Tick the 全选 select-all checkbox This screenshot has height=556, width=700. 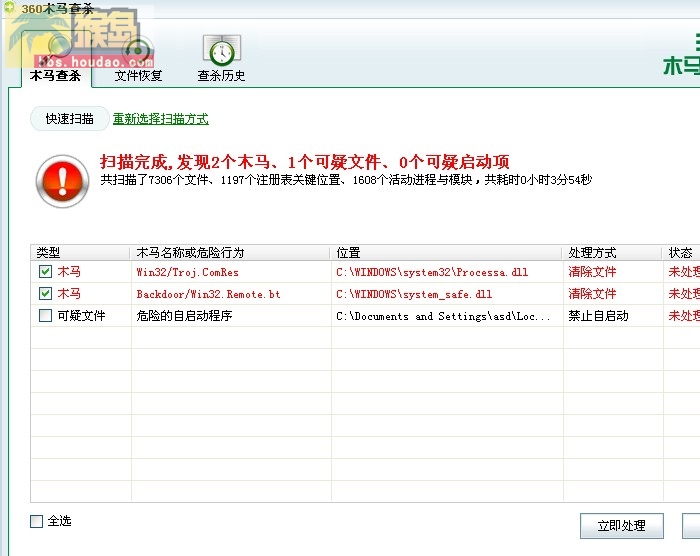37,521
